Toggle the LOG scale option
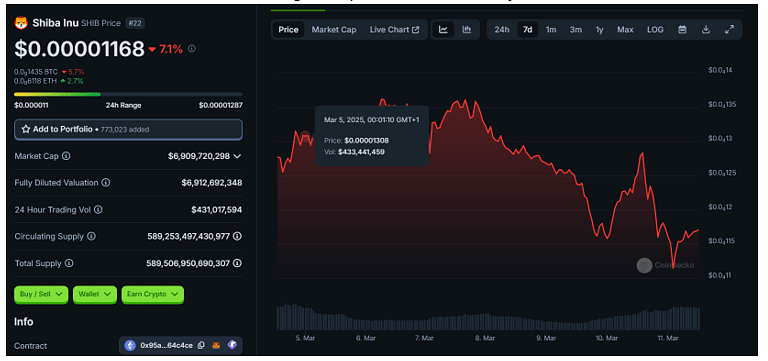This screenshot has width=768, height=361. pyautogui.click(x=655, y=29)
